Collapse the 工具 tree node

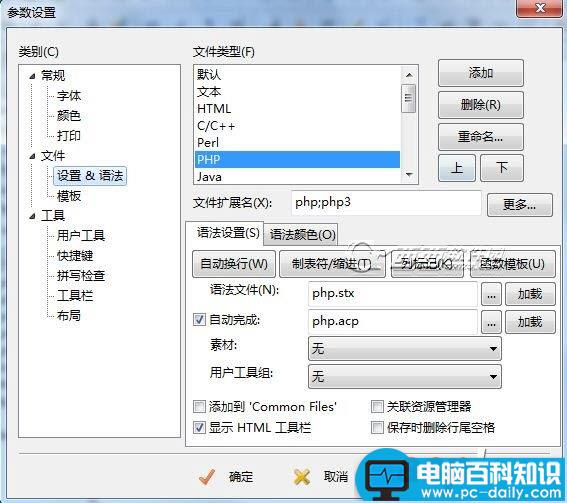tap(33, 216)
